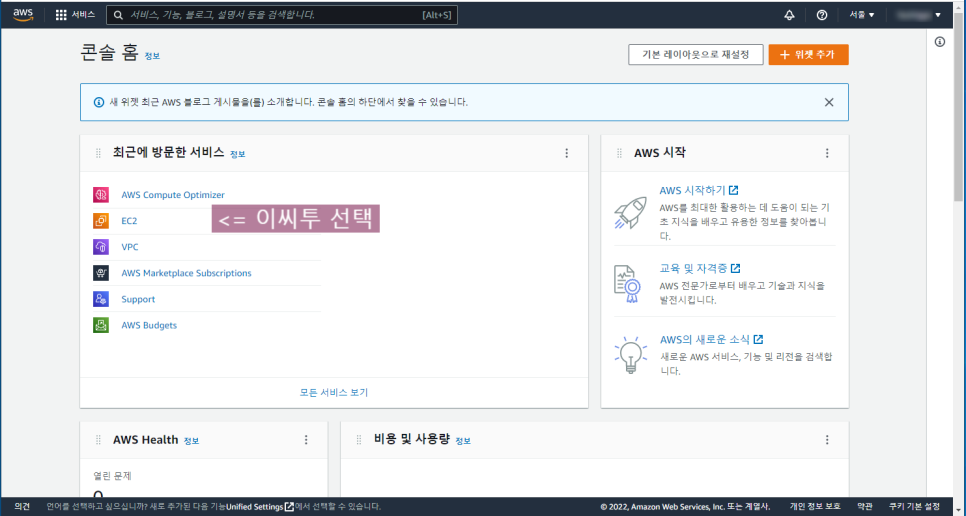The height and width of the screenshot is (516, 966).
Task: Open Unified Settings link in footer
Action: click(260, 507)
